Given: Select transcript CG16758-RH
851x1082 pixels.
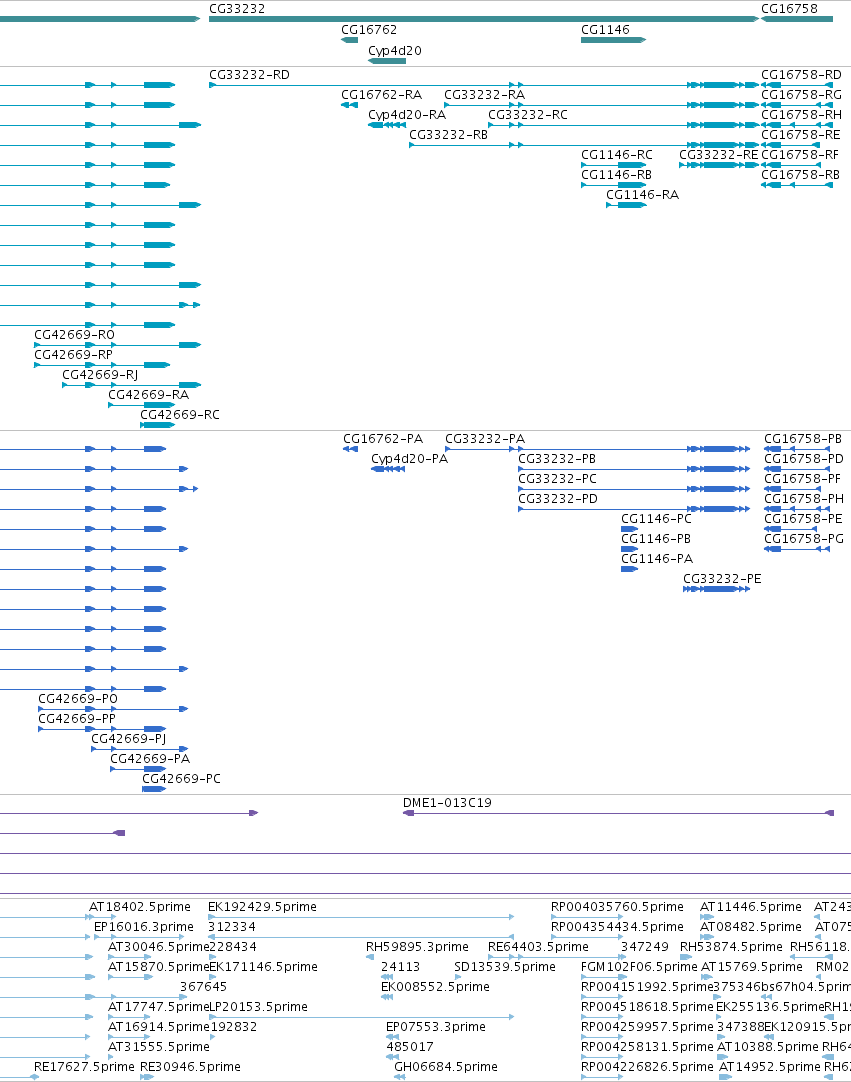Looking at the screenshot, I should pyautogui.click(x=801, y=115).
